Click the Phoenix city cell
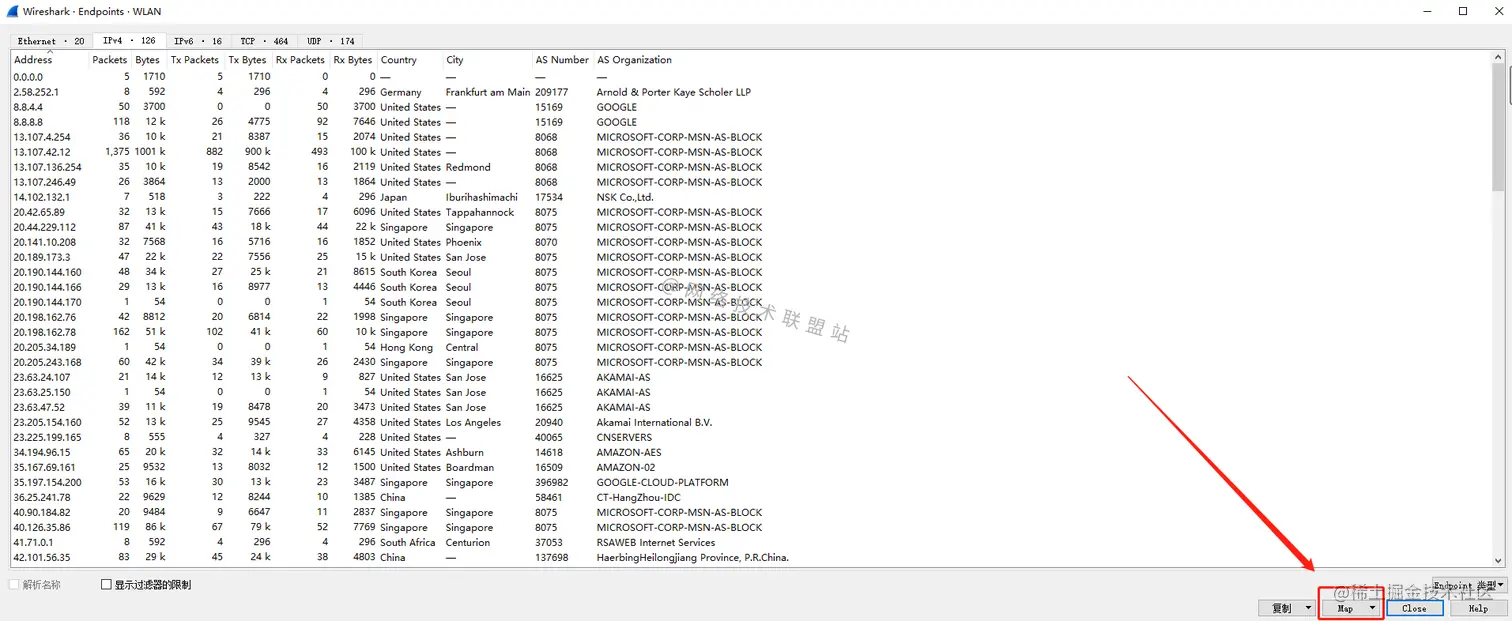Viewport: 1512px width, 621px height. [x=464, y=242]
